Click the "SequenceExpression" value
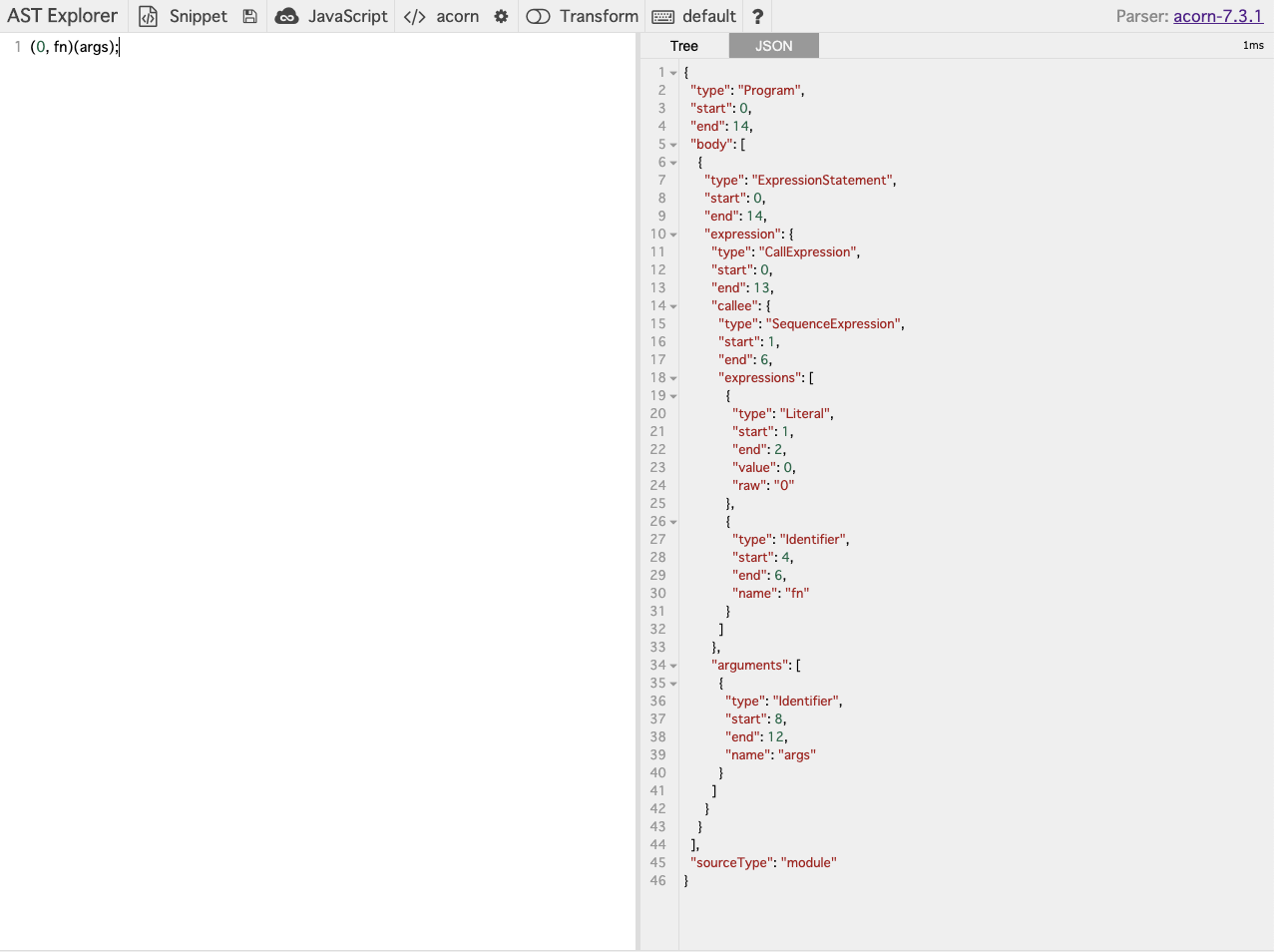Image resolution: width=1274 pixels, height=952 pixels. pyautogui.click(x=834, y=323)
